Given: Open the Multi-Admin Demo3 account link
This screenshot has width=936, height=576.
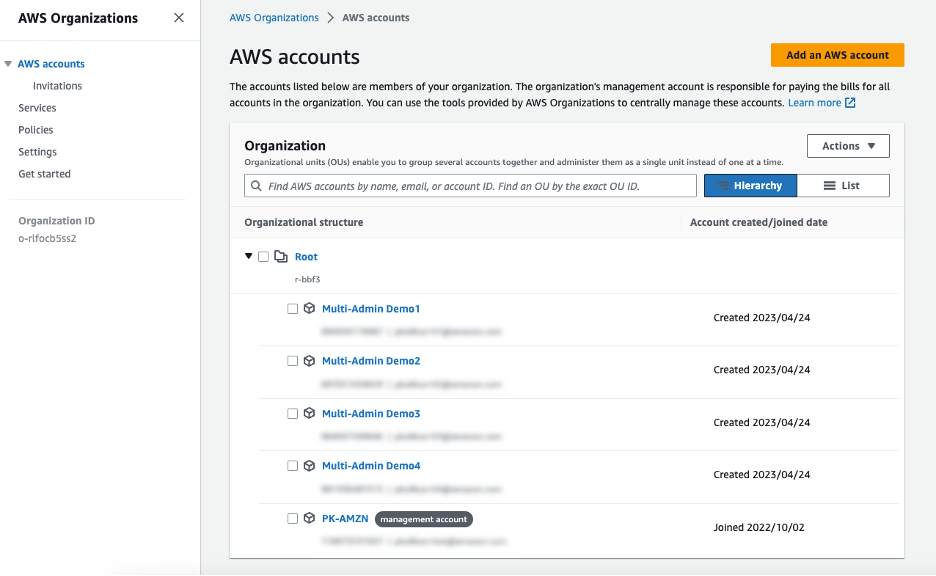Looking at the screenshot, I should tap(371, 413).
